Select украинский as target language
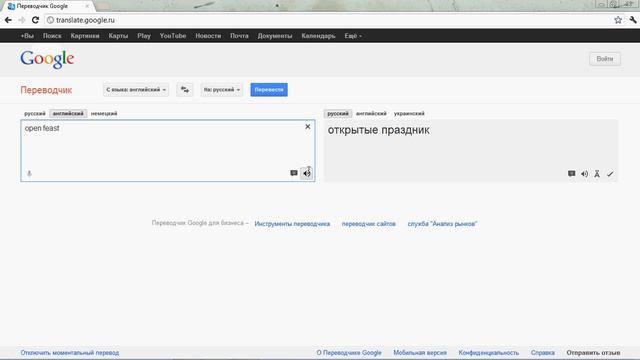Screen dimensions: 640x360 click(x=409, y=113)
